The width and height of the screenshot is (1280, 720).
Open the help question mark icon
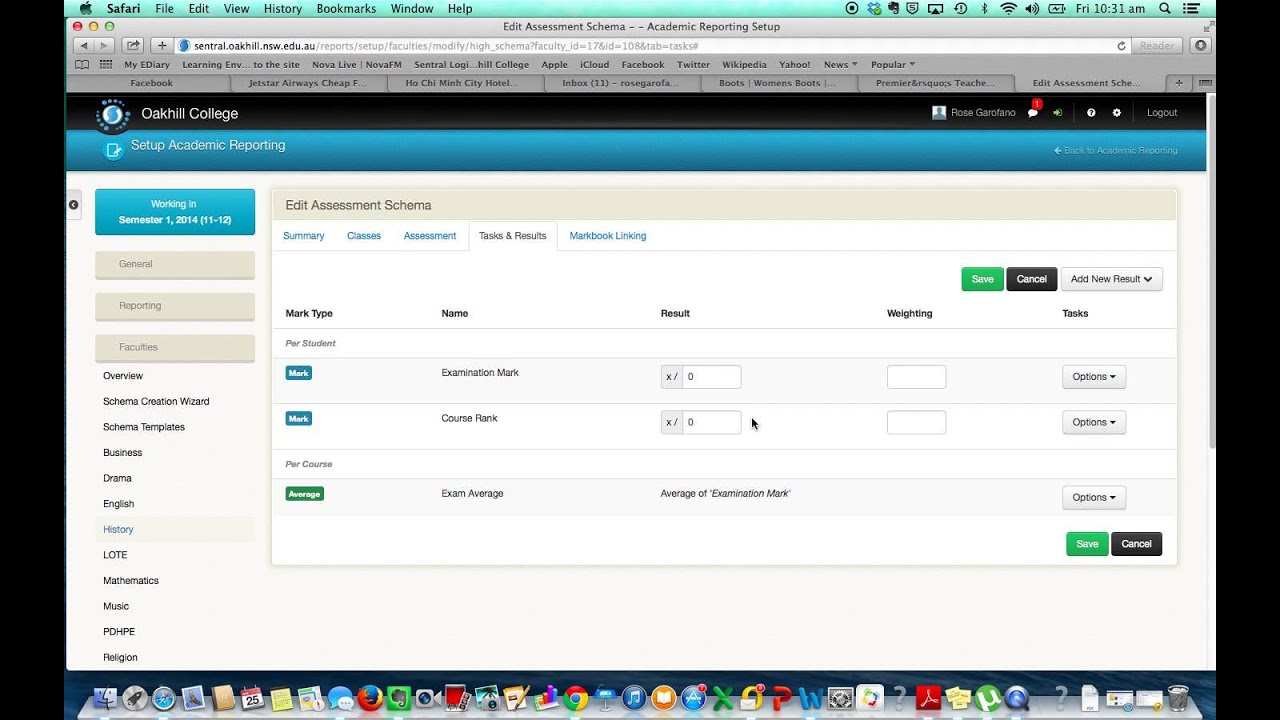1091,113
